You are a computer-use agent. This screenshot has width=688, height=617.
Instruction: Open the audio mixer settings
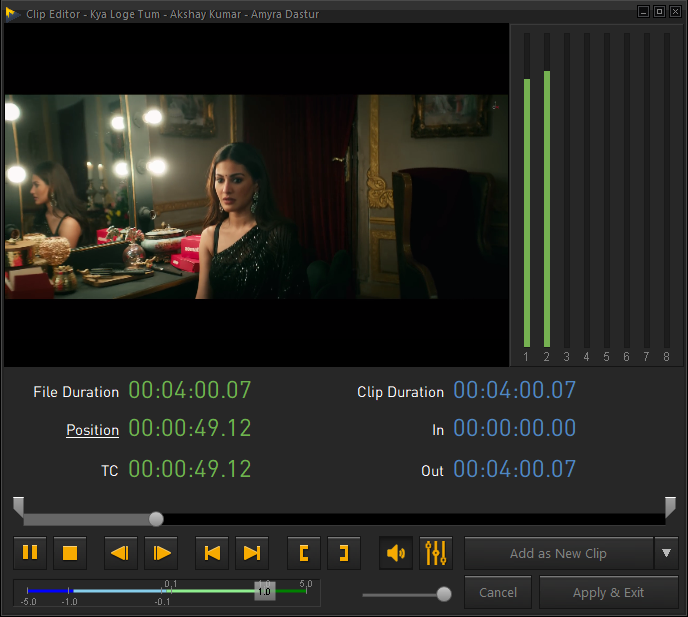coord(436,552)
